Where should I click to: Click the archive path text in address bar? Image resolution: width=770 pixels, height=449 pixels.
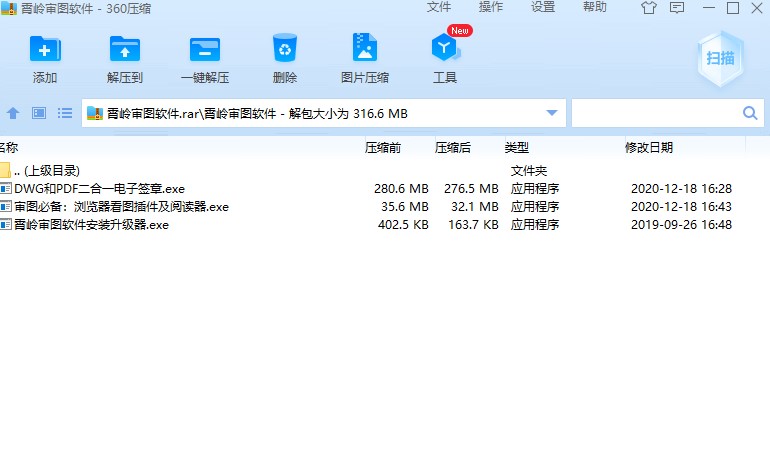[x=257, y=113]
